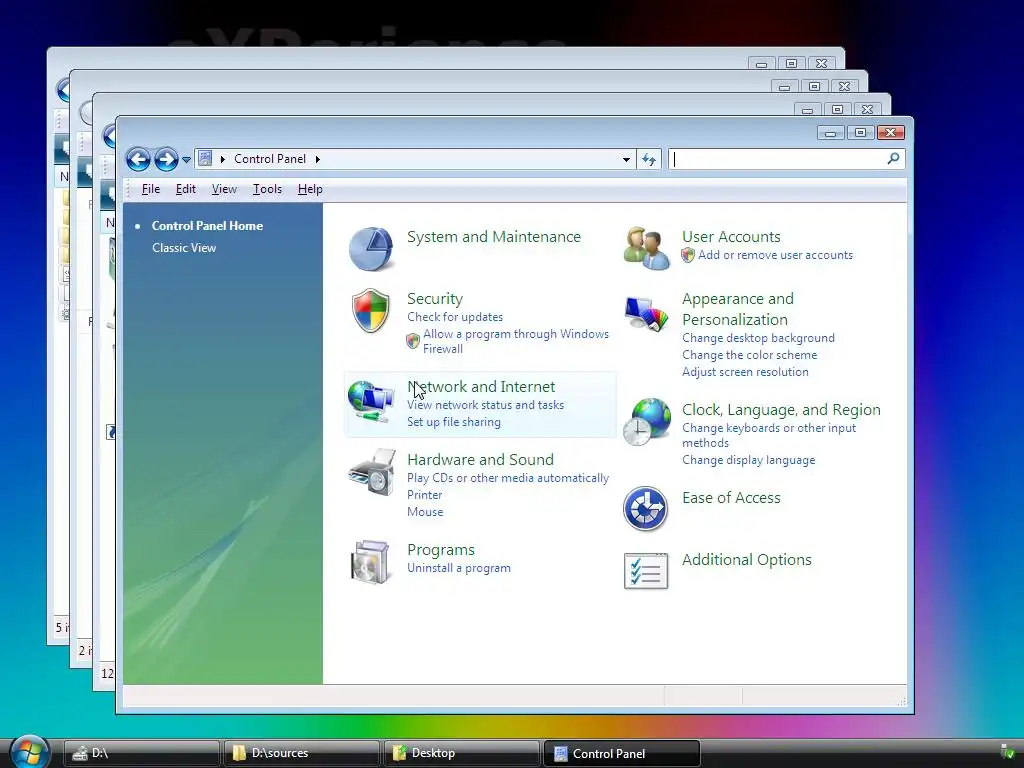This screenshot has width=1024, height=768.
Task: Click the Clock, Language, and Region icon
Action: tap(646, 422)
